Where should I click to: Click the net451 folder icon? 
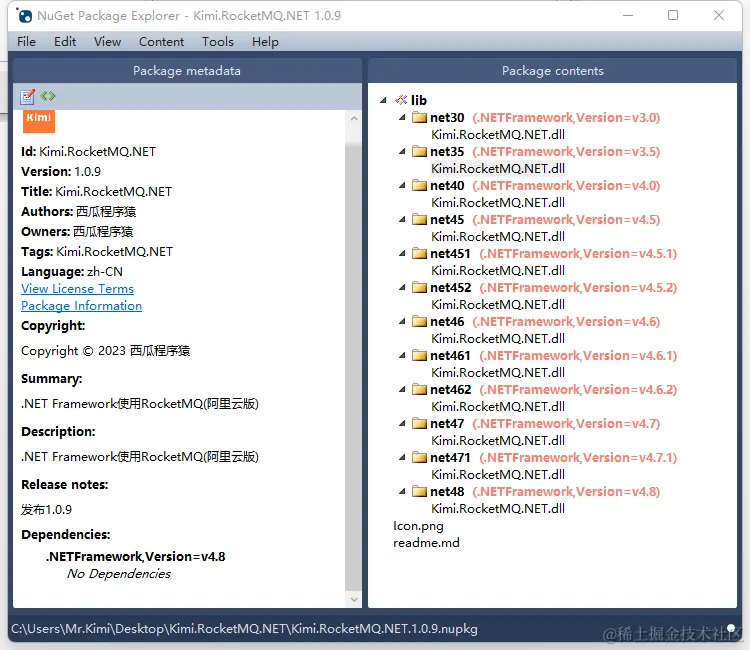coord(419,253)
